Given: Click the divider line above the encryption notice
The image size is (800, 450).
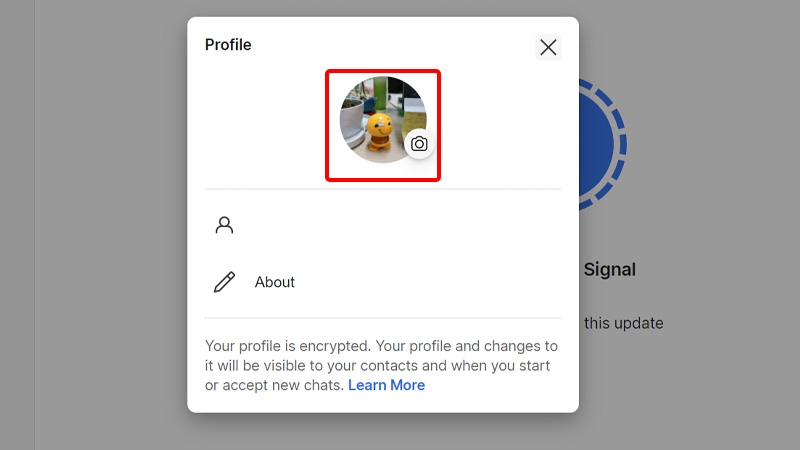Looking at the screenshot, I should [383, 319].
